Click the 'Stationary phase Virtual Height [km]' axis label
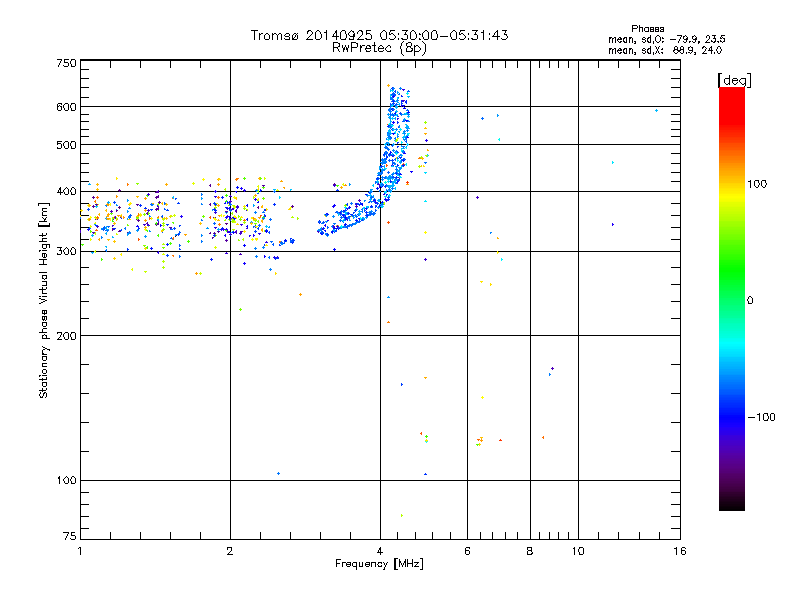This screenshot has height=600, width=800. coord(44,300)
